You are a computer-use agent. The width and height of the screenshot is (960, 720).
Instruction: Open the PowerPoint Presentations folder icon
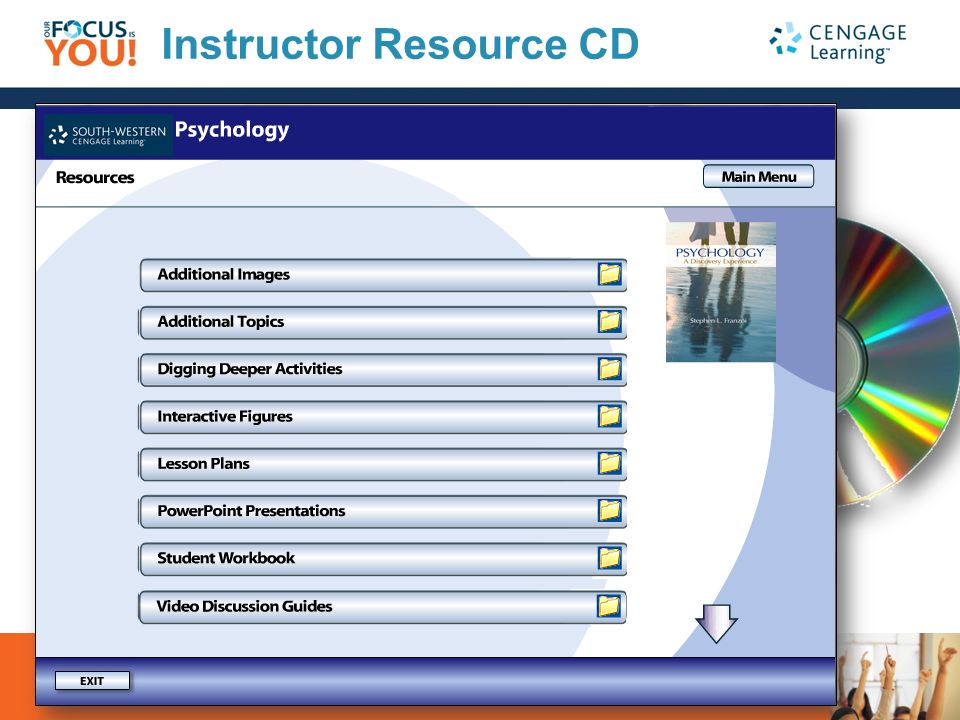610,511
